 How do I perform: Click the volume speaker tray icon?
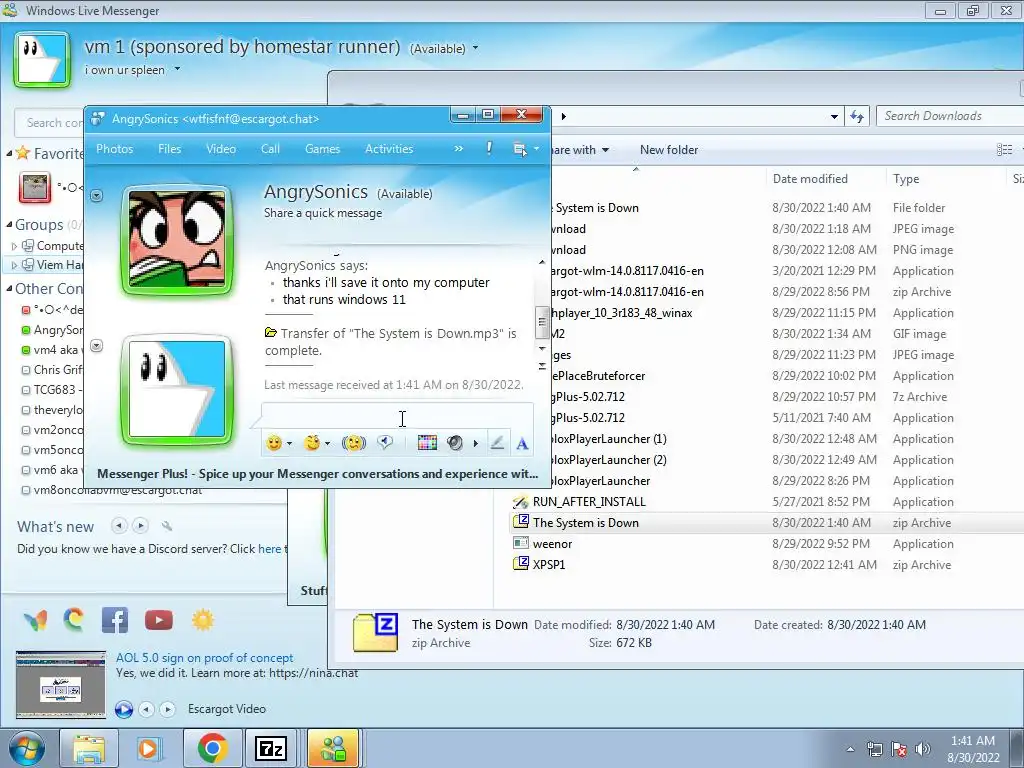[x=923, y=749]
